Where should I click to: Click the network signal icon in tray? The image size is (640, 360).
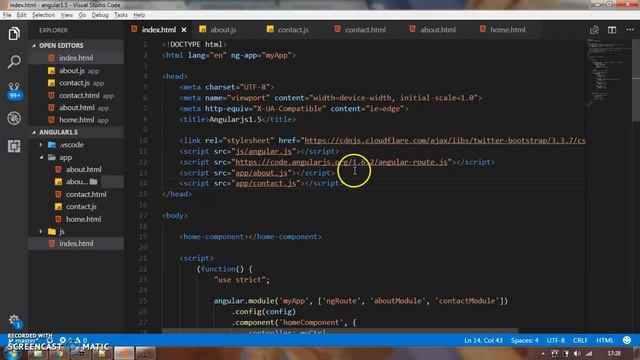pyautogui.click(x=589, y=353)
